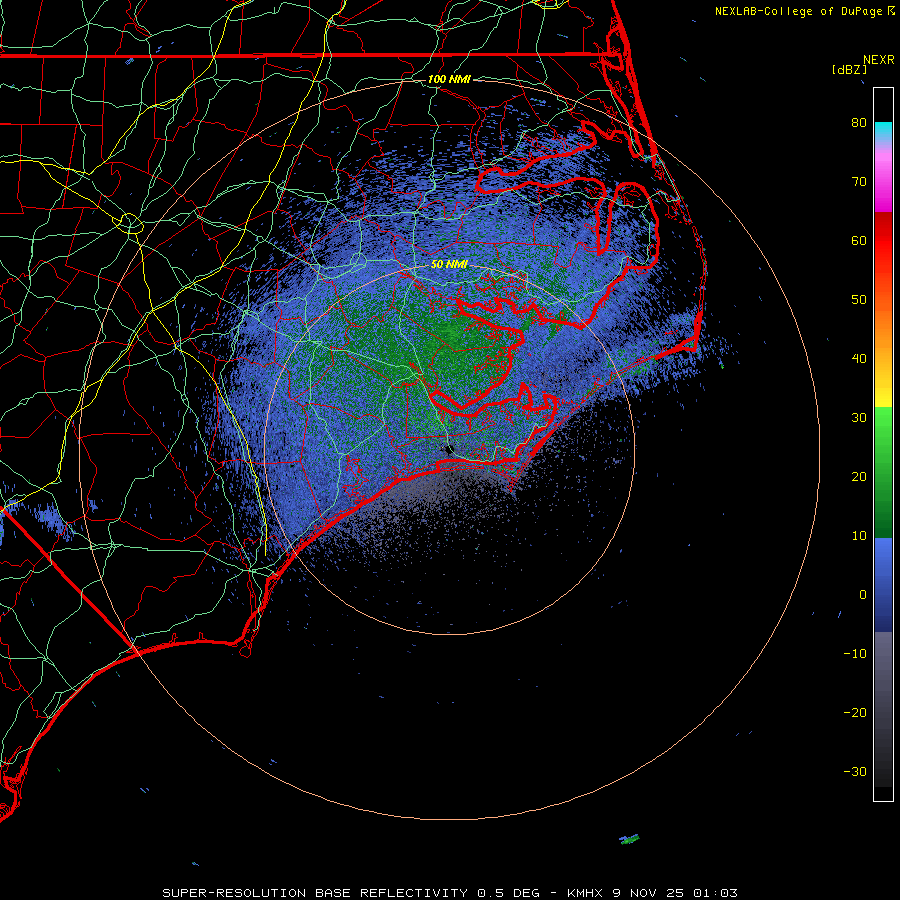Click the -10 dBZ scale value
Image resolution: width=900 pixels, height=900 pixels.
click(x=855, y=654)
